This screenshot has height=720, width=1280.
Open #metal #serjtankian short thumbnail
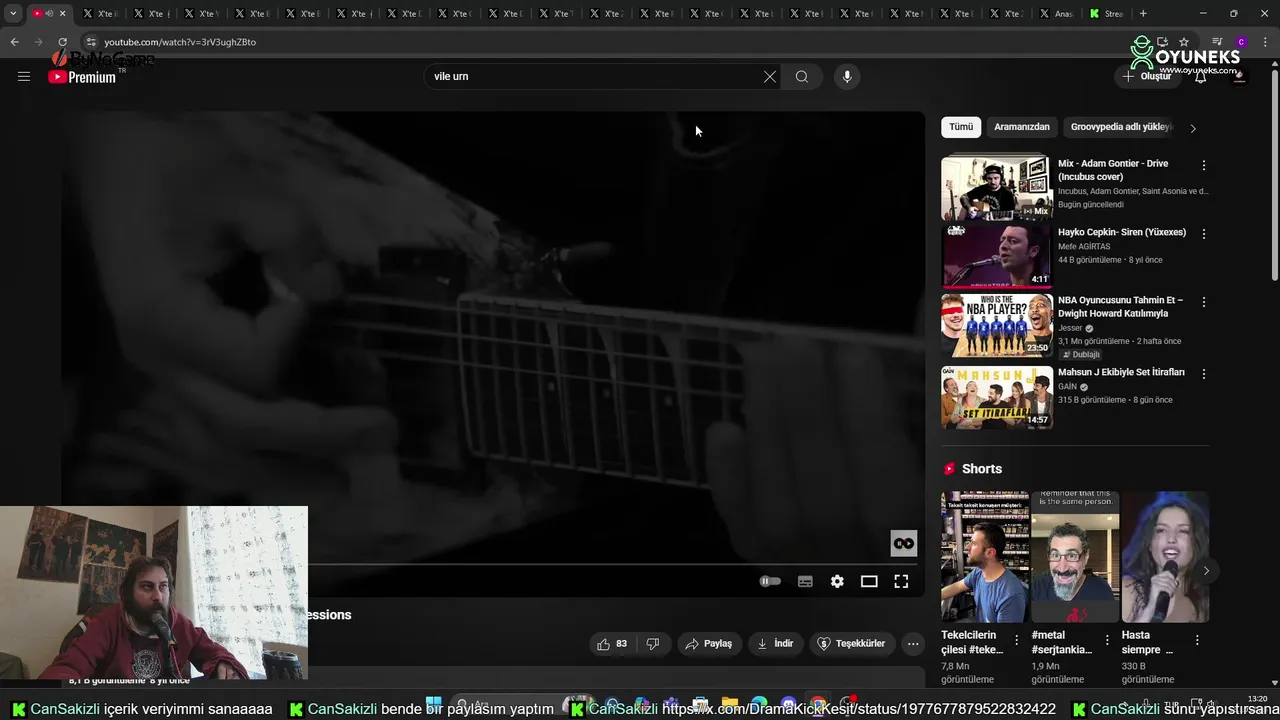point(1075,557)
